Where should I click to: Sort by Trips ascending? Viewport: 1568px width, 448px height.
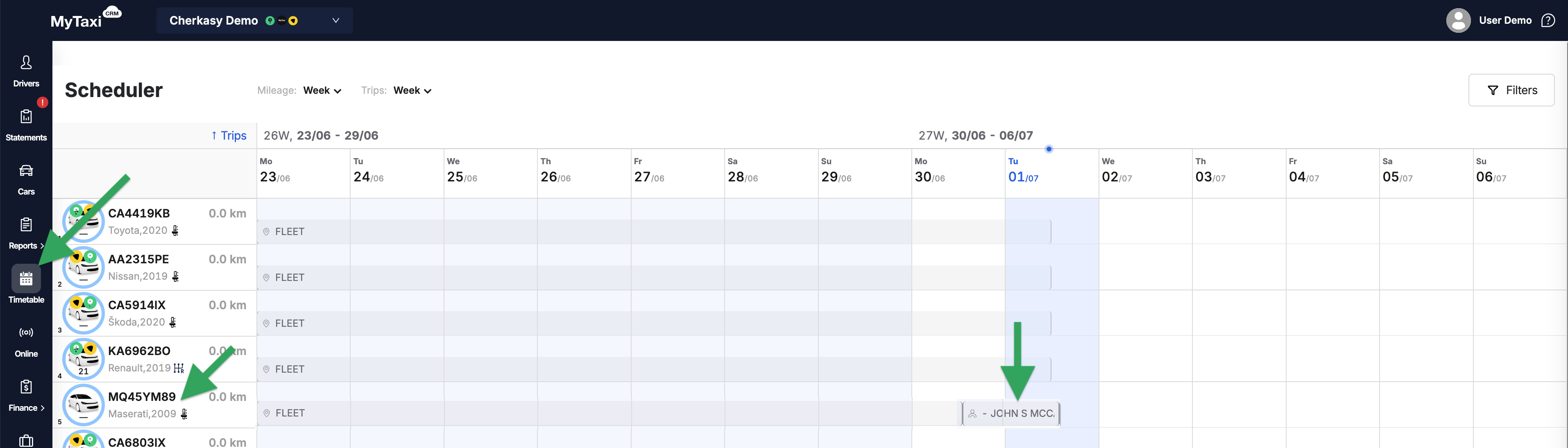tap(229, 136)
